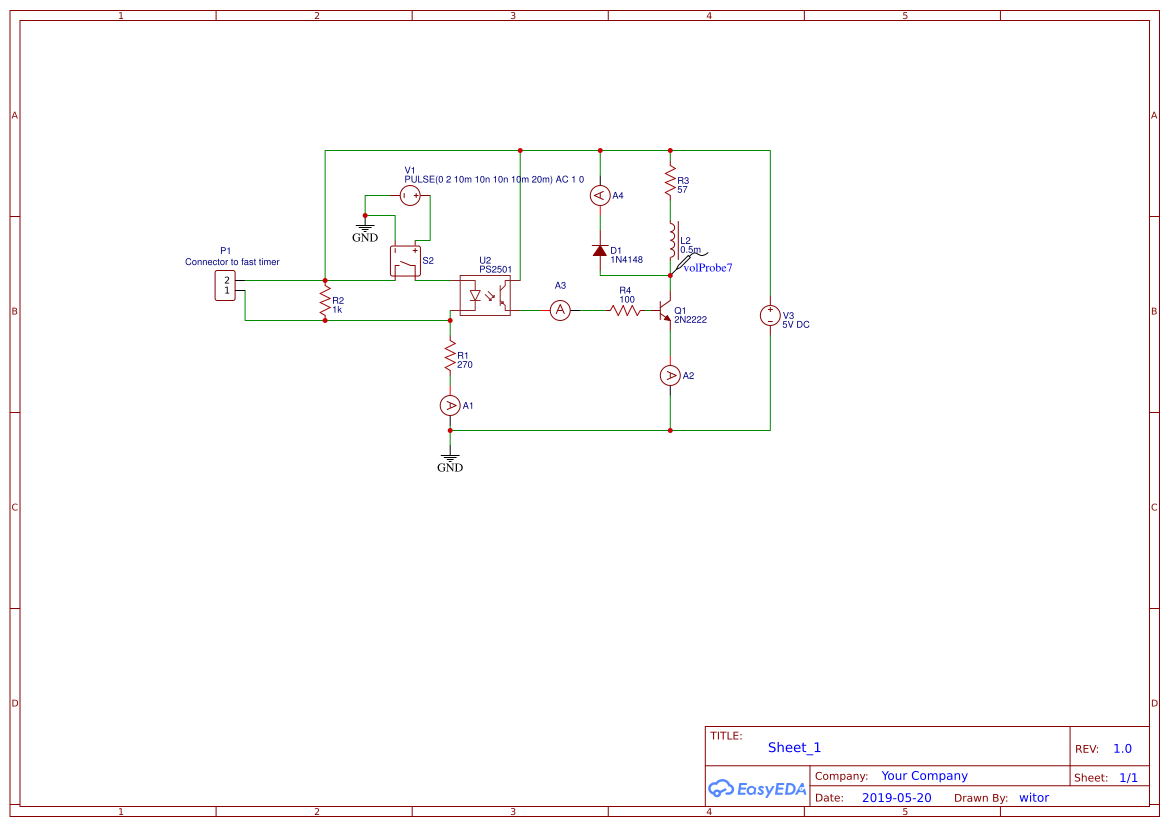Select ammeter A2 below the transistor
Image resolution: width=1171 pixels, height=827 pixels.
(x=671, y=376)
